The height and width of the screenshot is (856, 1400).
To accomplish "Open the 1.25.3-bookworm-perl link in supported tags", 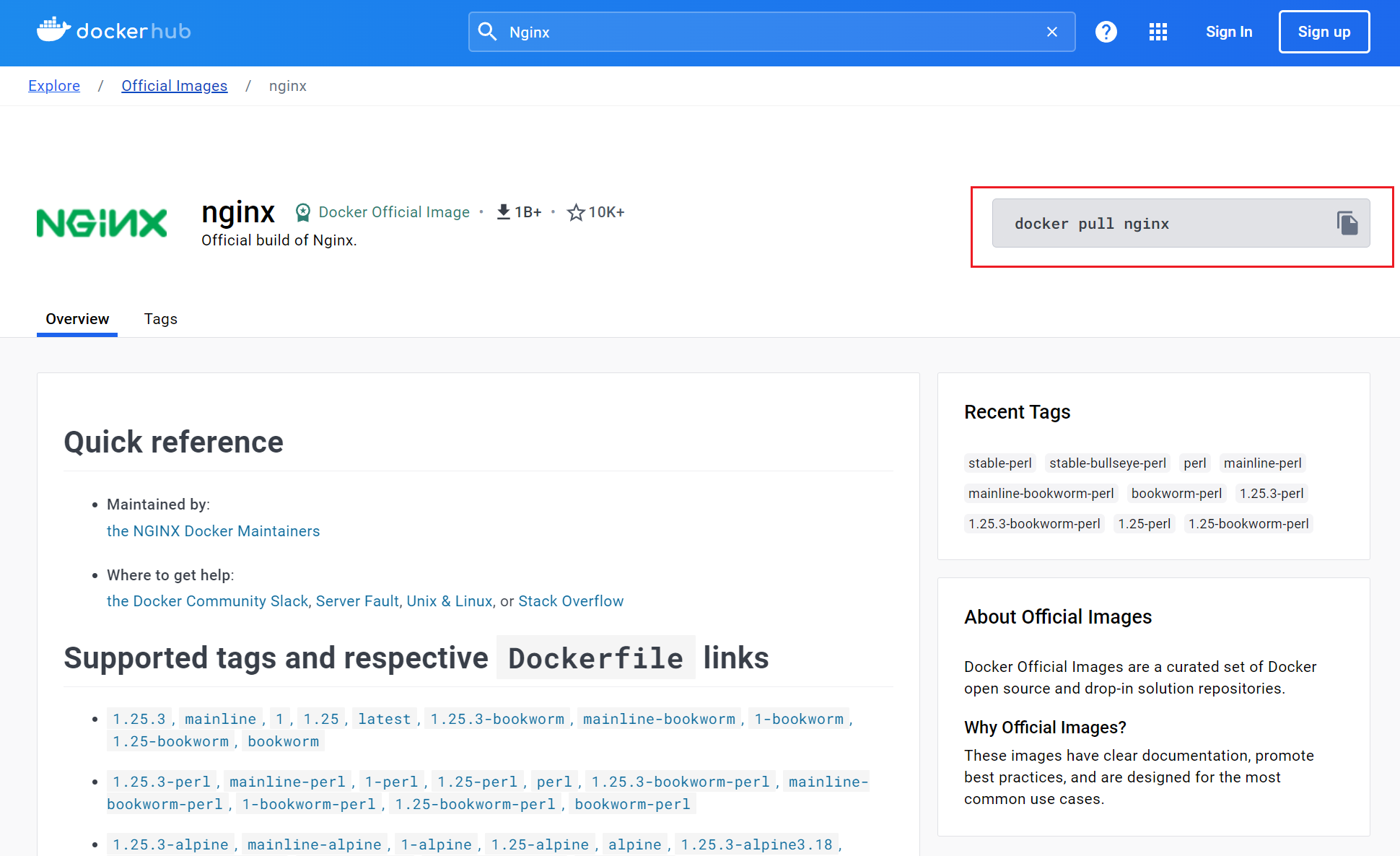I will point(681,782).
